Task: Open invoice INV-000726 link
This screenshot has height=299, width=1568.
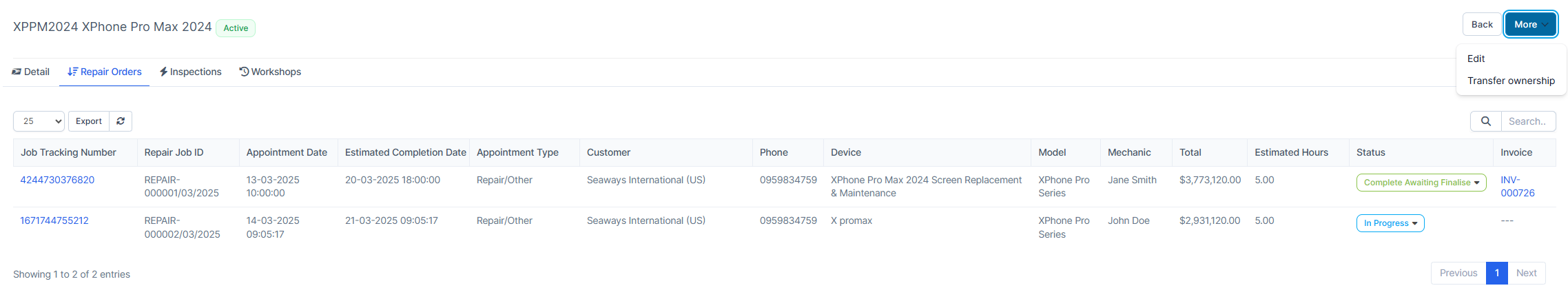Action: pos(1517,186)
